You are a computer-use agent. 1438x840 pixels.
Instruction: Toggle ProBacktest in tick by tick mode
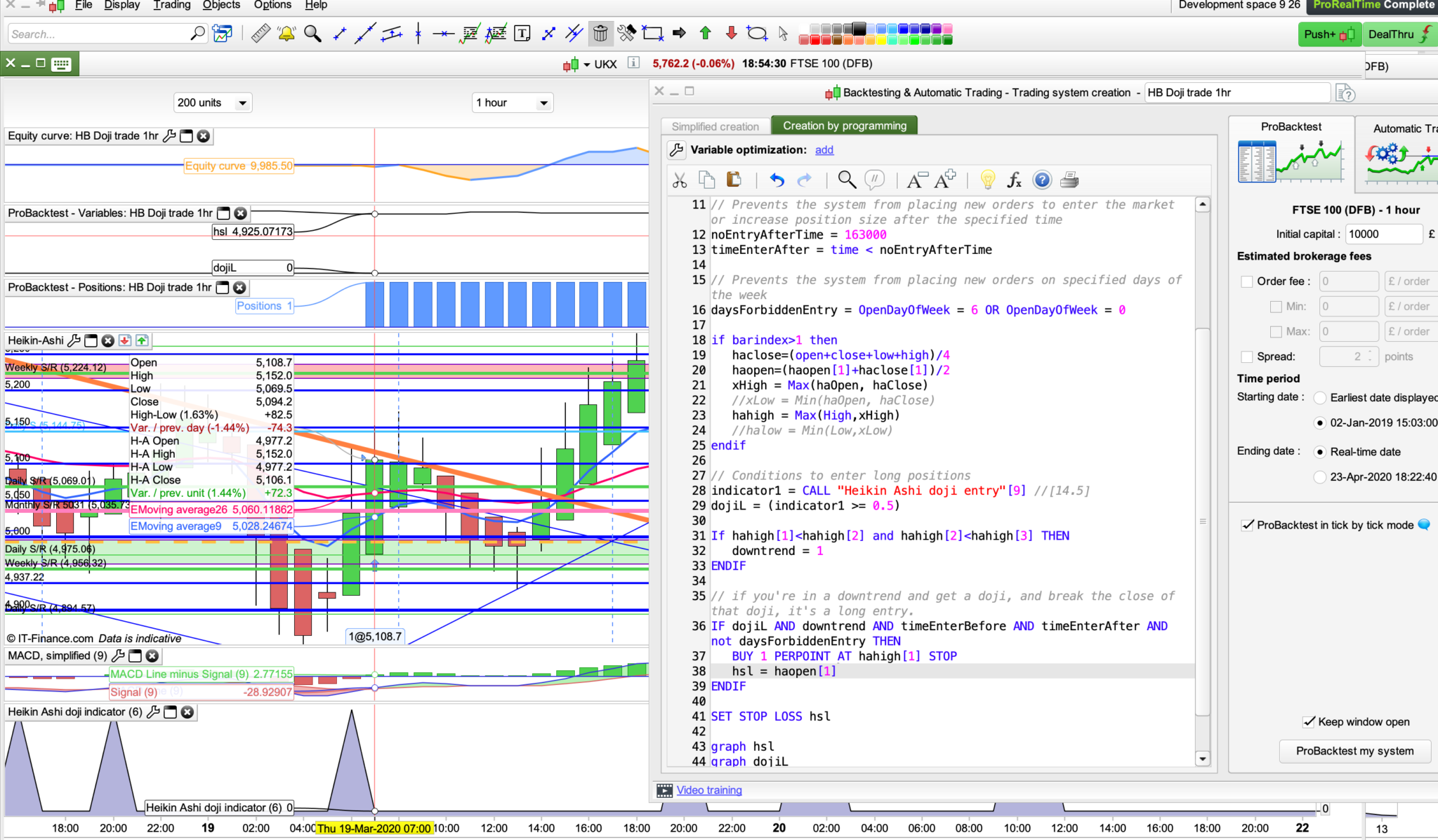point(1248,525)
